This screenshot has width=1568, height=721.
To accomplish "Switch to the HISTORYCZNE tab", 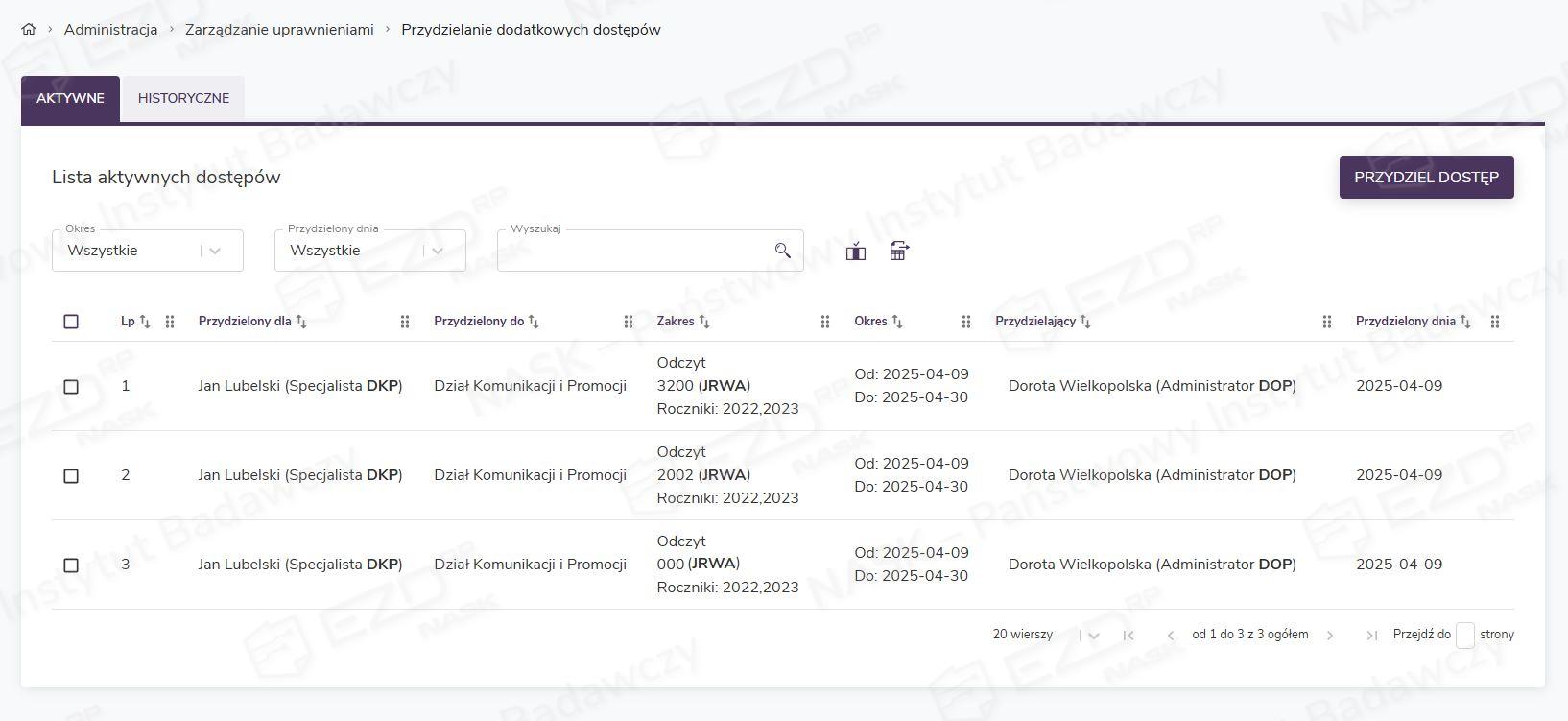I will point(183,98).
